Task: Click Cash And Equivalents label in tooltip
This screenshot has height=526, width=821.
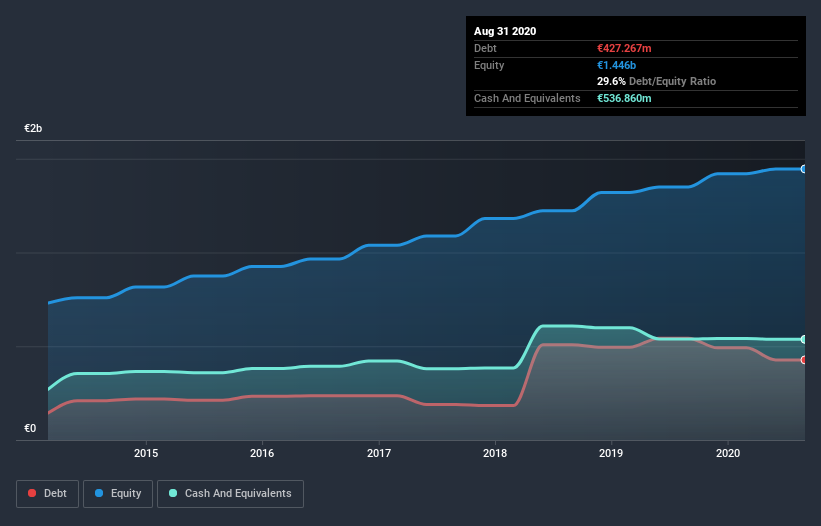Action: [527, 98]
